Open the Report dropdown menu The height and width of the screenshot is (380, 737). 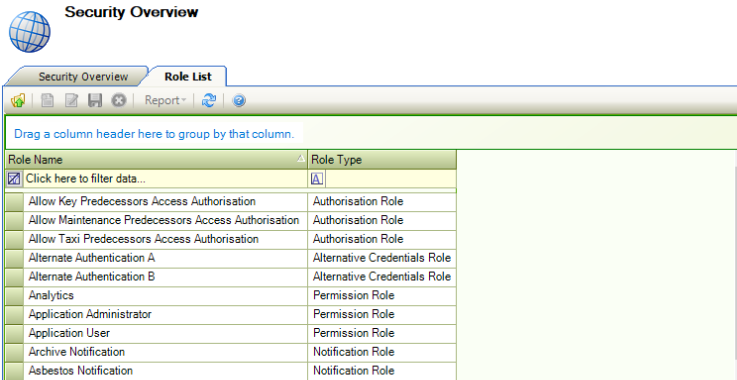pos(165,100)
